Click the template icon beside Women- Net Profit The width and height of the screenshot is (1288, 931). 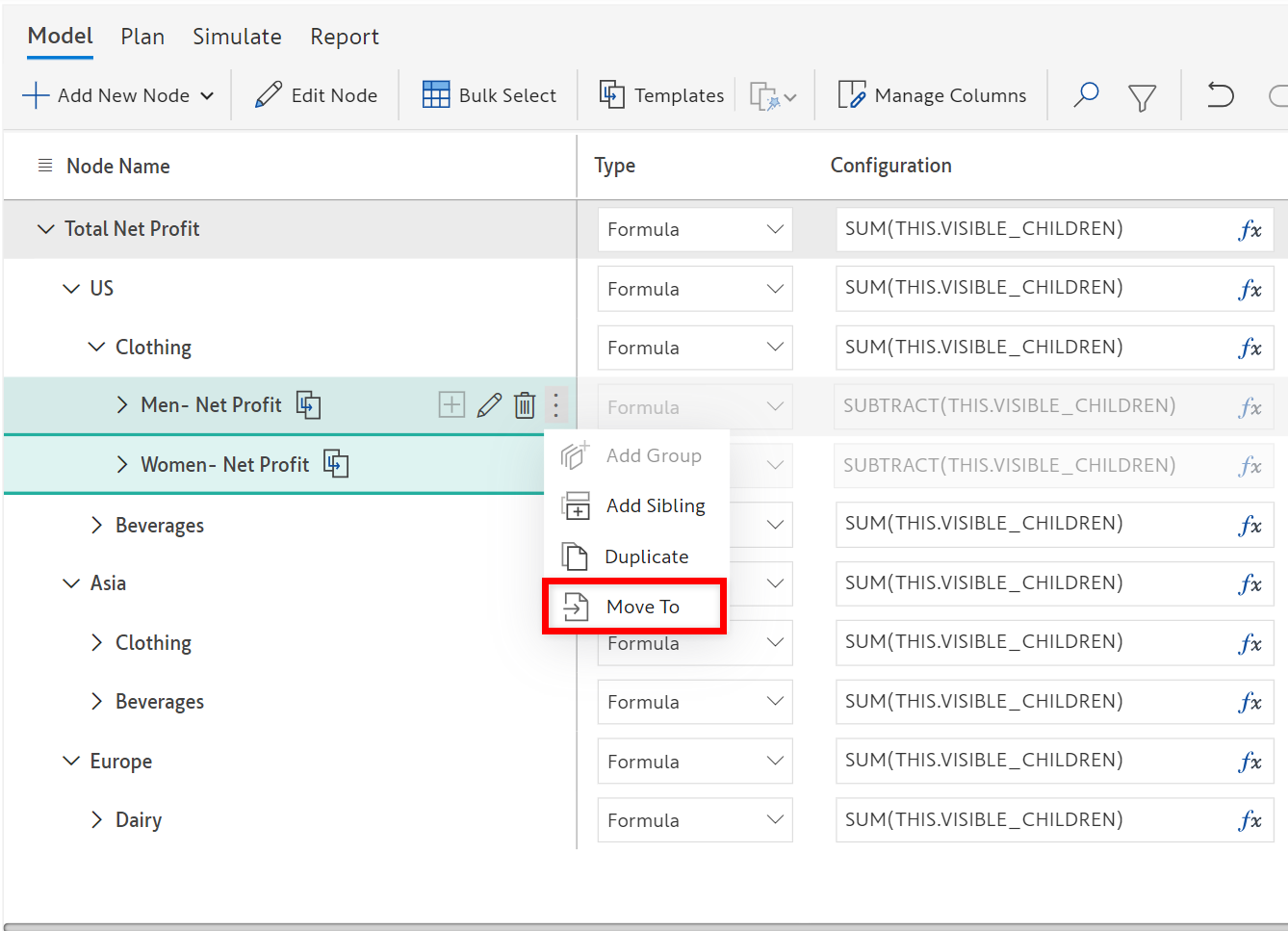336,464
